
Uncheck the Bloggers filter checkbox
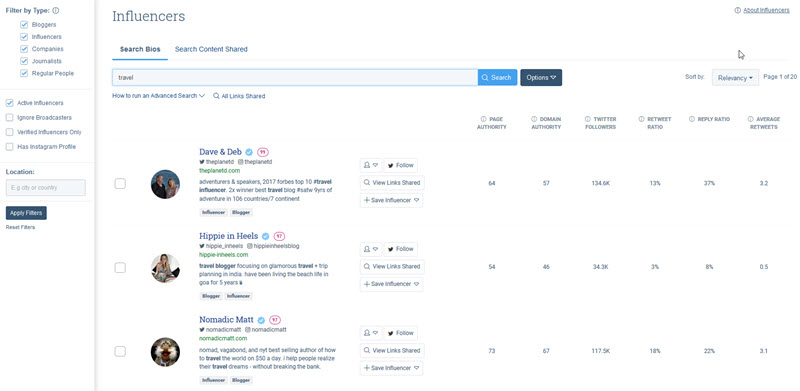point(24,25)
